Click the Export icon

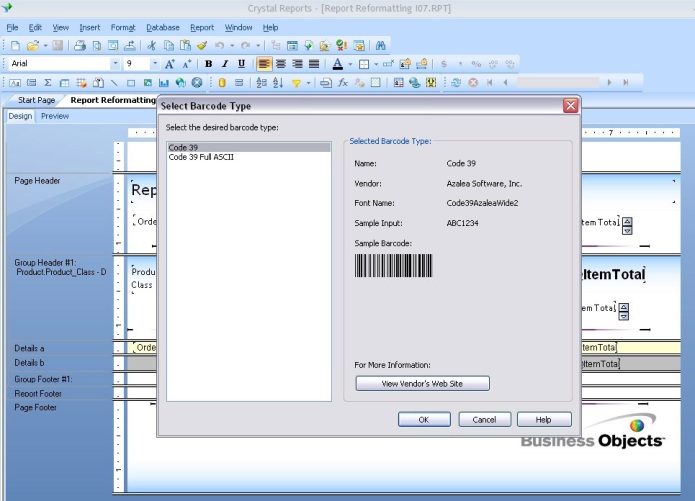(130, 45)
